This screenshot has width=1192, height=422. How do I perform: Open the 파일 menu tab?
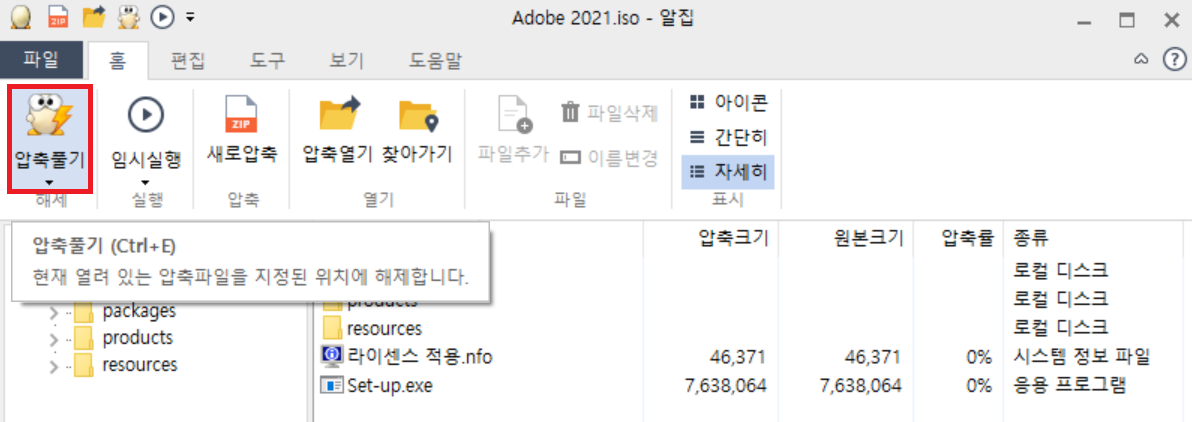tap(41, 59)
